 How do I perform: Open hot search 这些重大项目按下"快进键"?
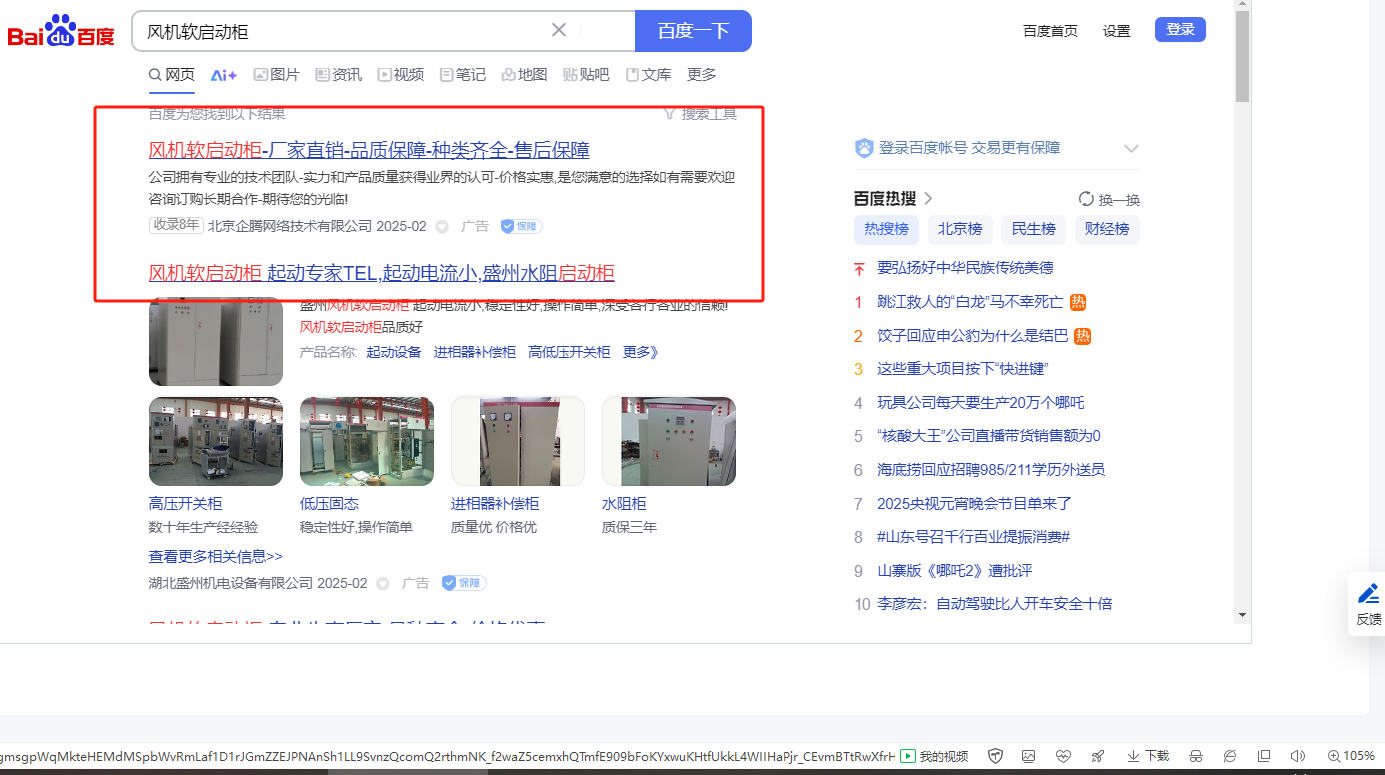962,369
